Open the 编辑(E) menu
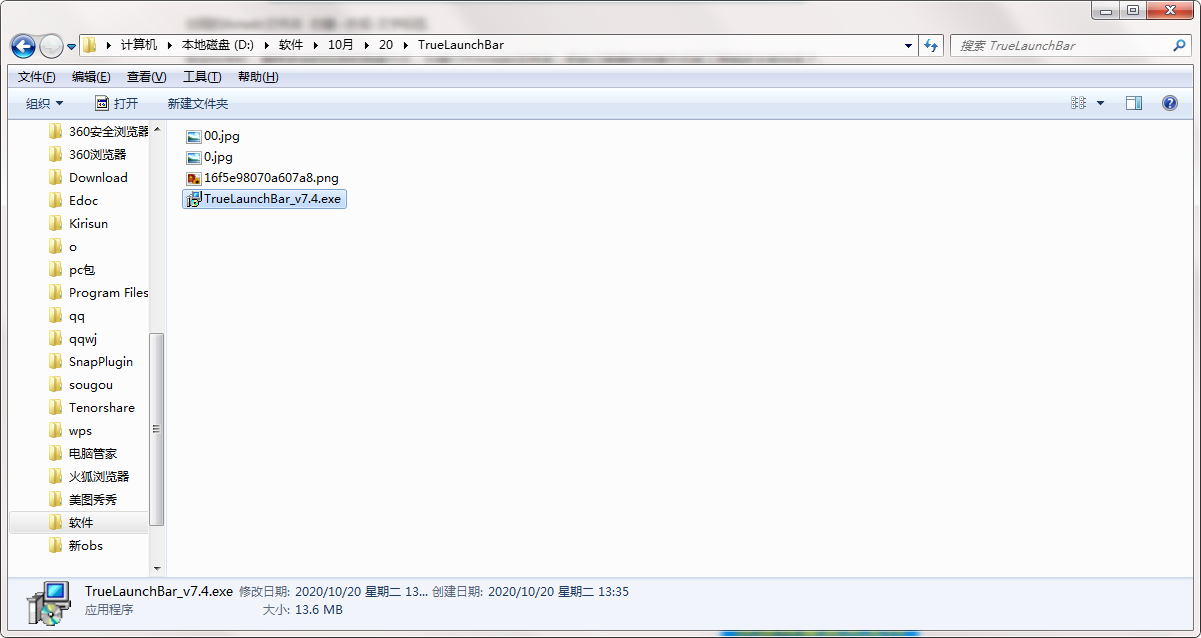 [91, 77]
